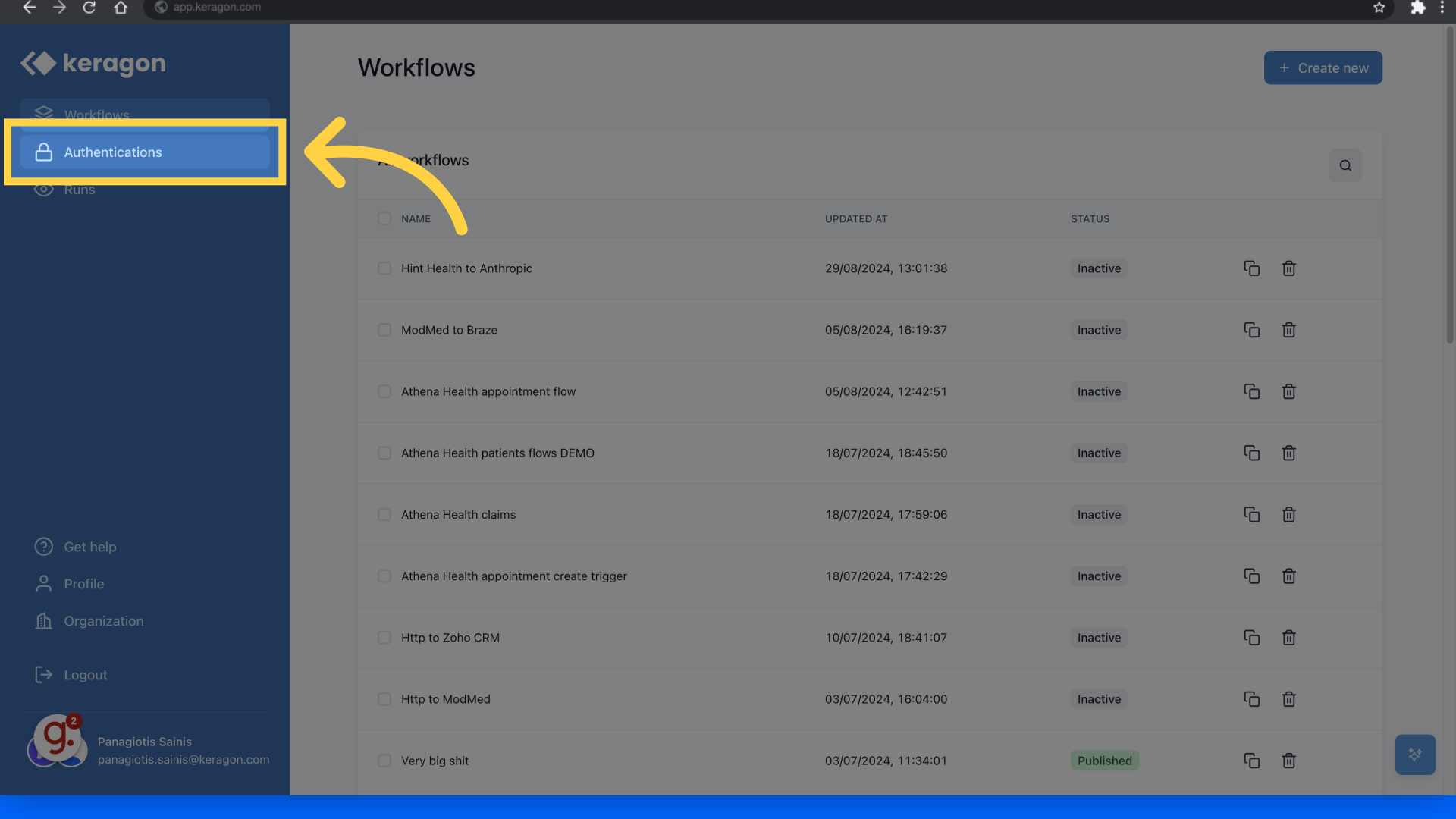The width and height of the screenshot is (1456, 819).
Task: Duplicate Http to ModMed workflow
Action: point(1251,699)
